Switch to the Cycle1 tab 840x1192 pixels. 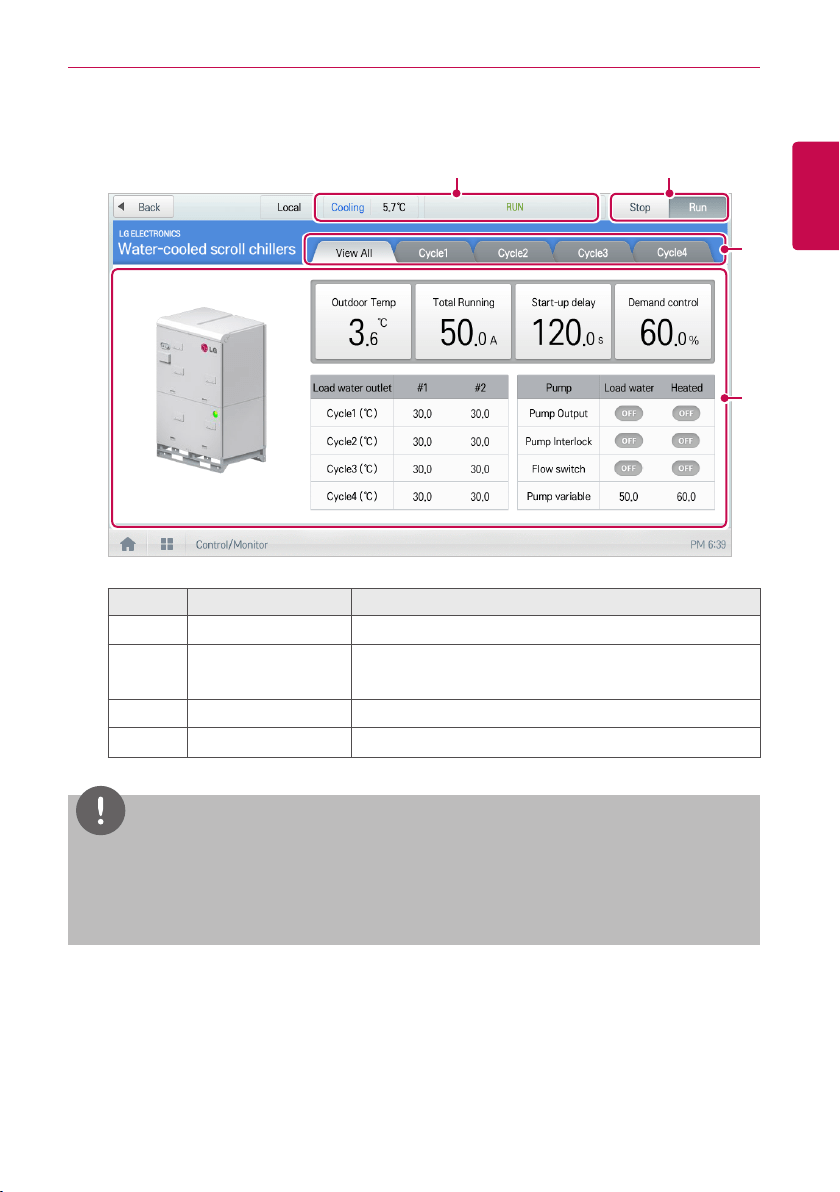[433, 252]
